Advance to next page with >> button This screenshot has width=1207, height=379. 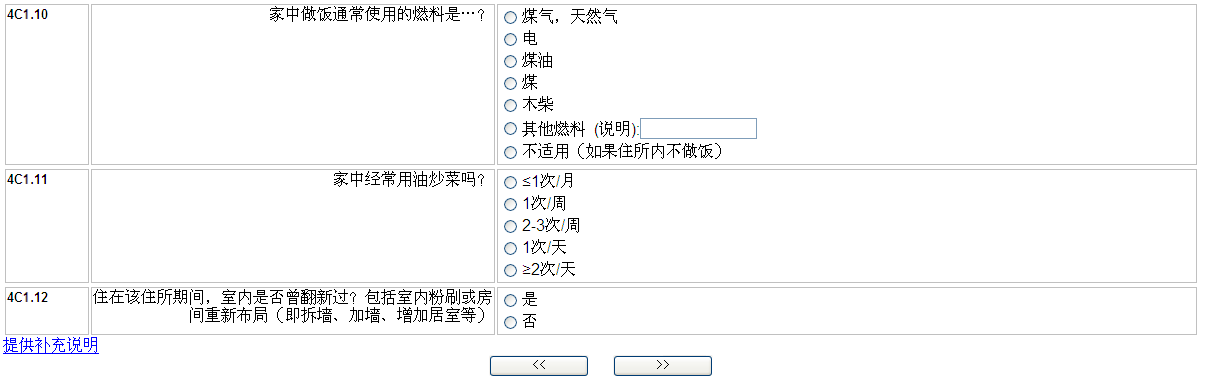(663, 365)
